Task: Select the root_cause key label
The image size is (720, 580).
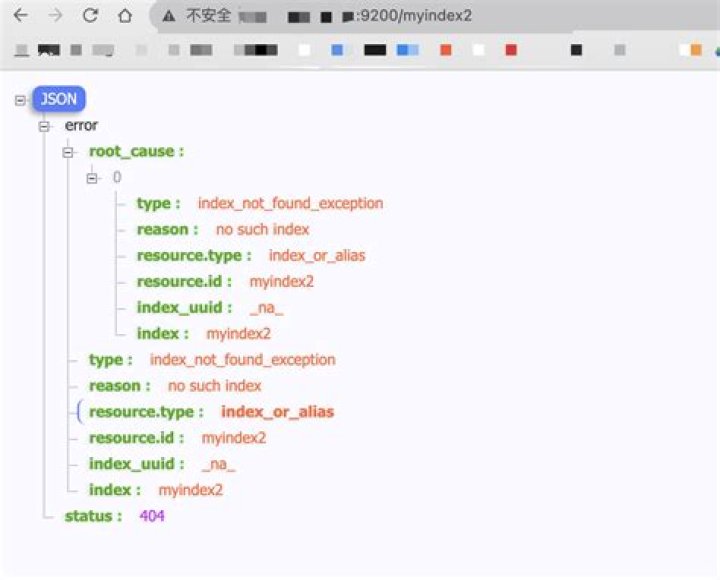Action: 136,152
